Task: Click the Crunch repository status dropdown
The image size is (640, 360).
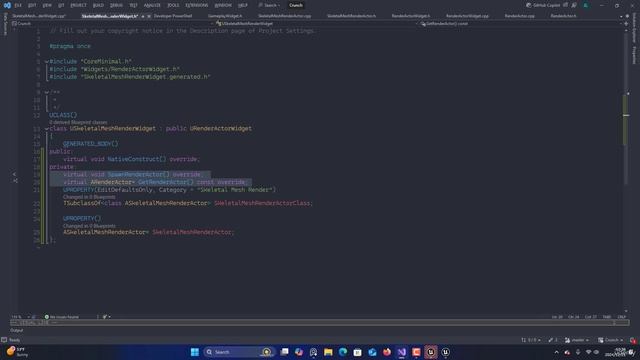Action: [611, 340]
